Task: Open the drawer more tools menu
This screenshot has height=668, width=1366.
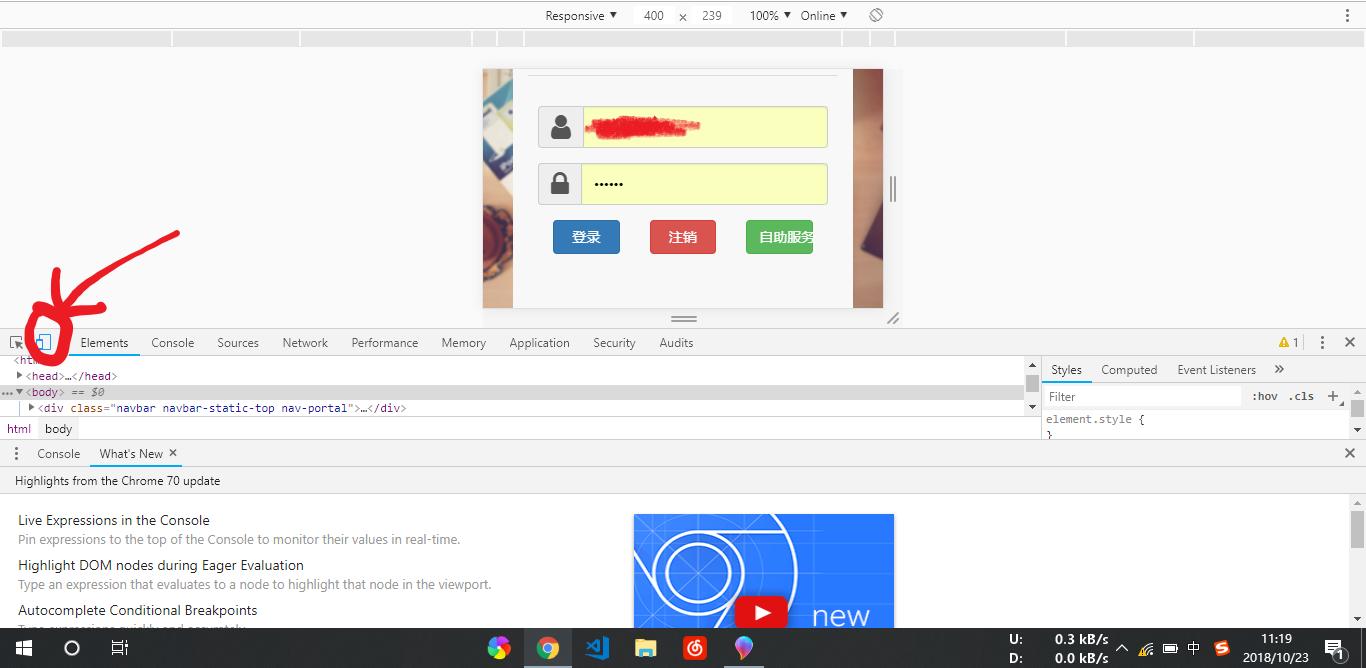Action: [16, 453]
